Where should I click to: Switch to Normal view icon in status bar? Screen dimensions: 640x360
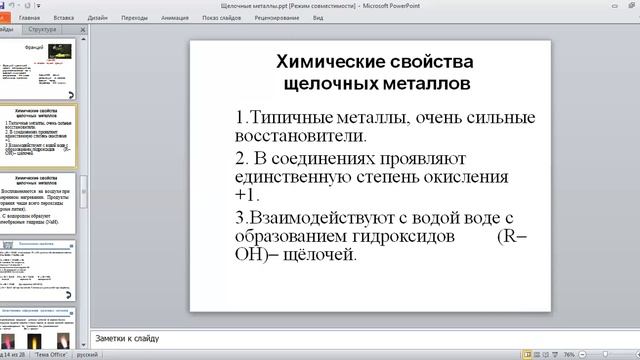click(527, 355)
